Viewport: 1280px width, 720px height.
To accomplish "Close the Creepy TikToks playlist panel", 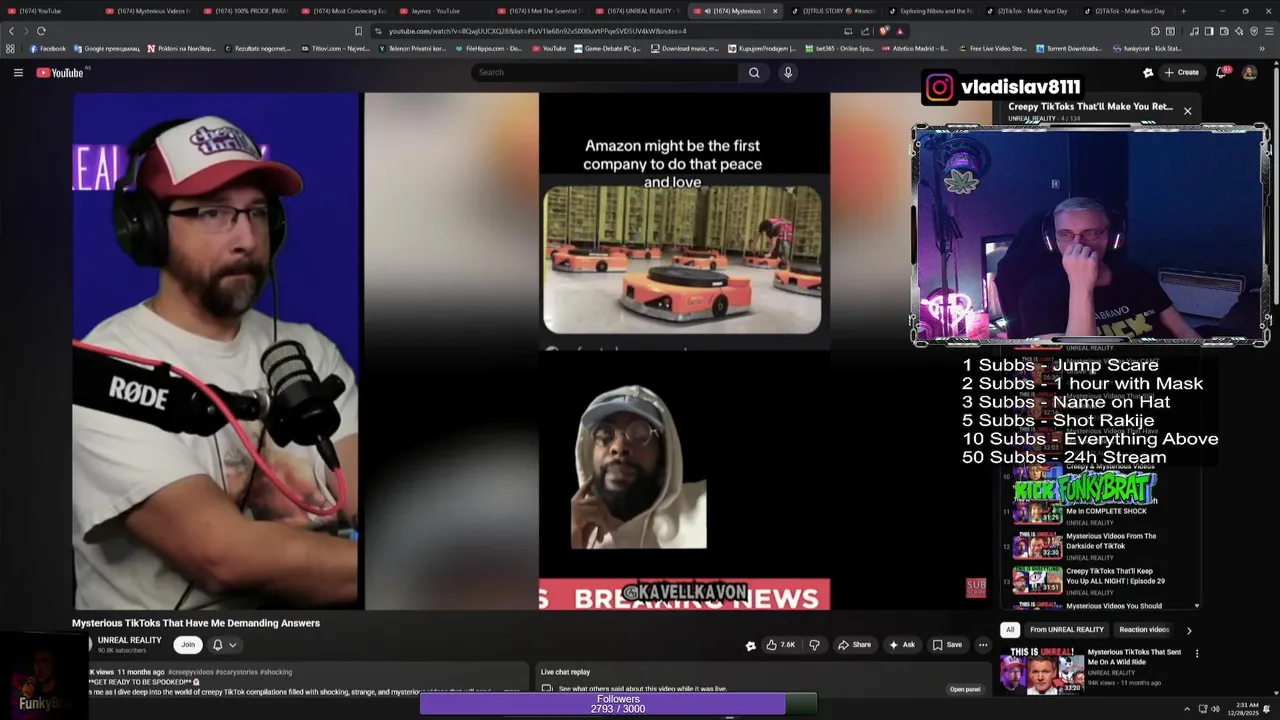I will [x=1187, y=111].
